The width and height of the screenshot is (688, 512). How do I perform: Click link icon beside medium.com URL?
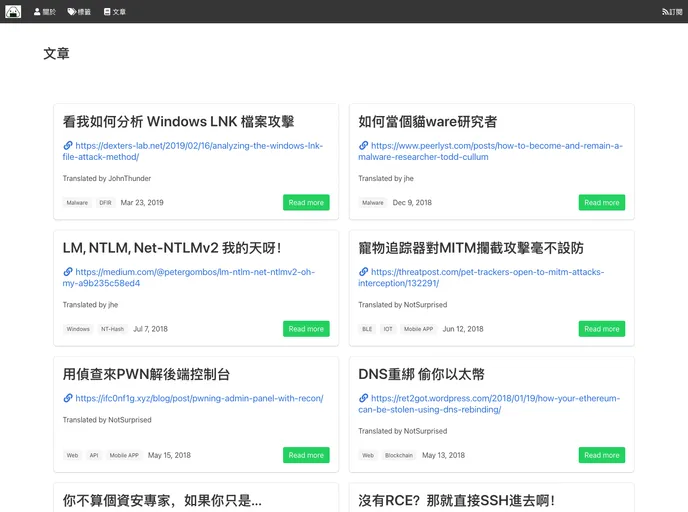[67, 272]
